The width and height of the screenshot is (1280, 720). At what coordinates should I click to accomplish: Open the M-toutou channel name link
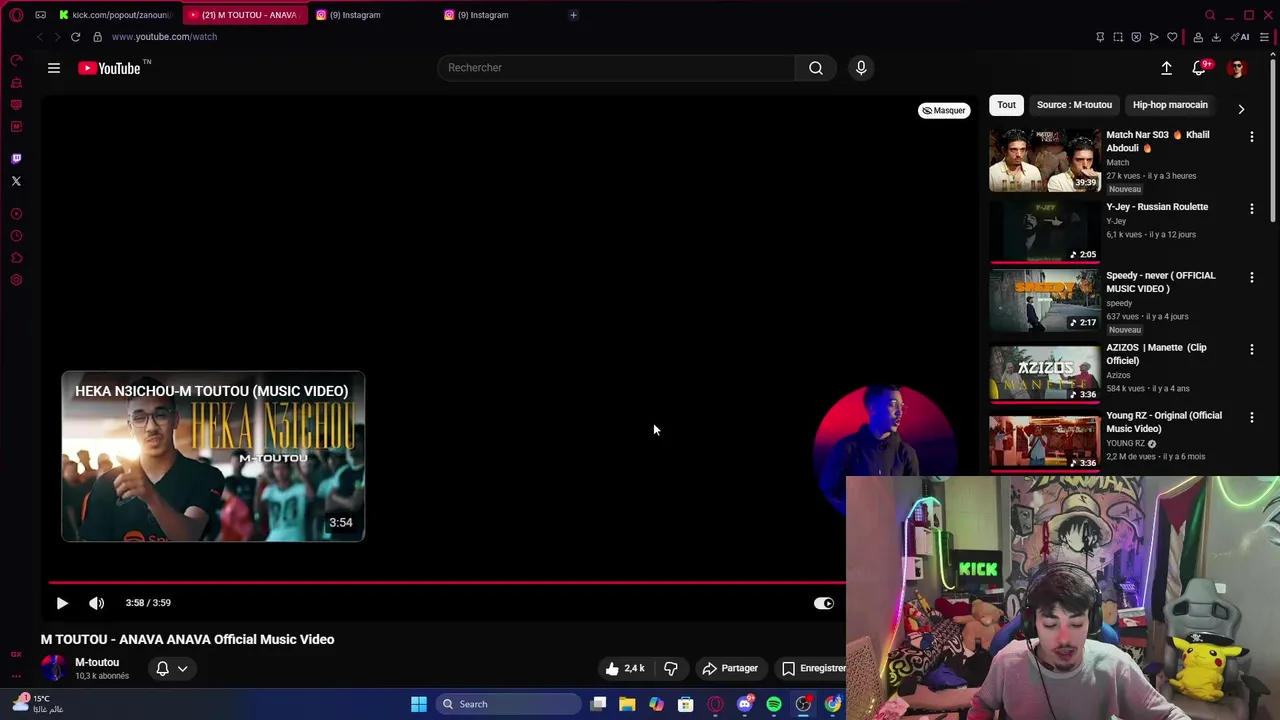pos(97,662)
